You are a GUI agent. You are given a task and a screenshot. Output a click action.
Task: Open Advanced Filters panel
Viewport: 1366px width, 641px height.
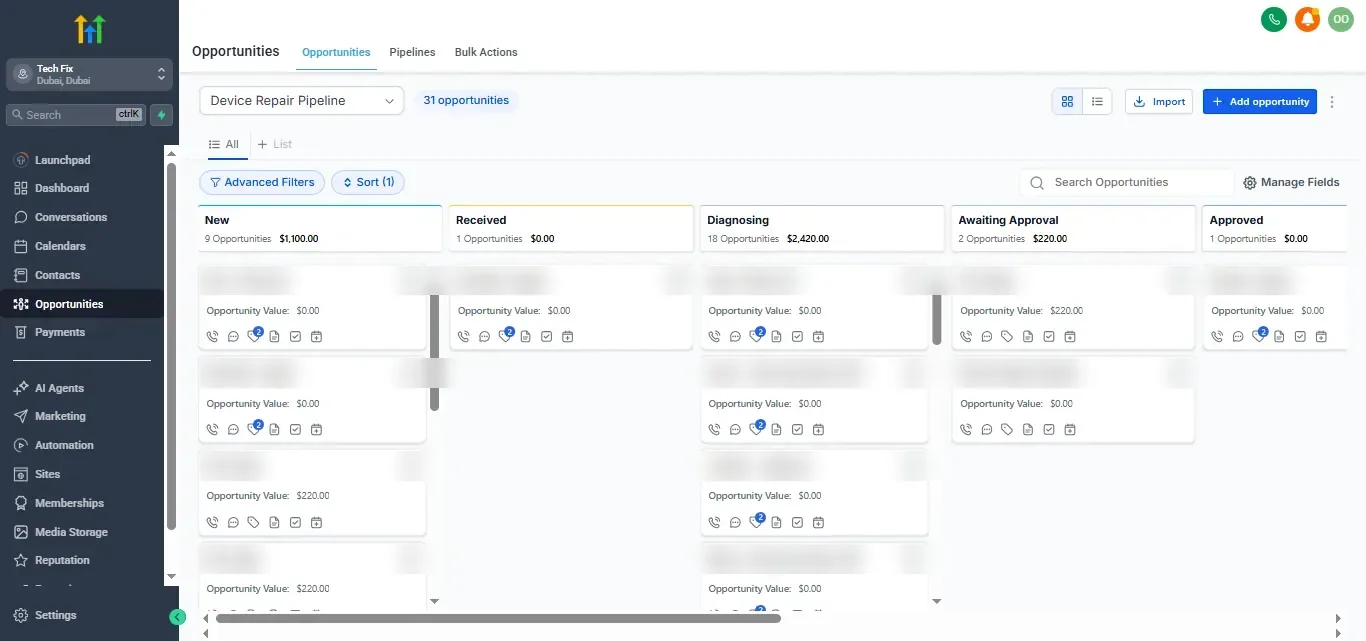coord(262,182)
